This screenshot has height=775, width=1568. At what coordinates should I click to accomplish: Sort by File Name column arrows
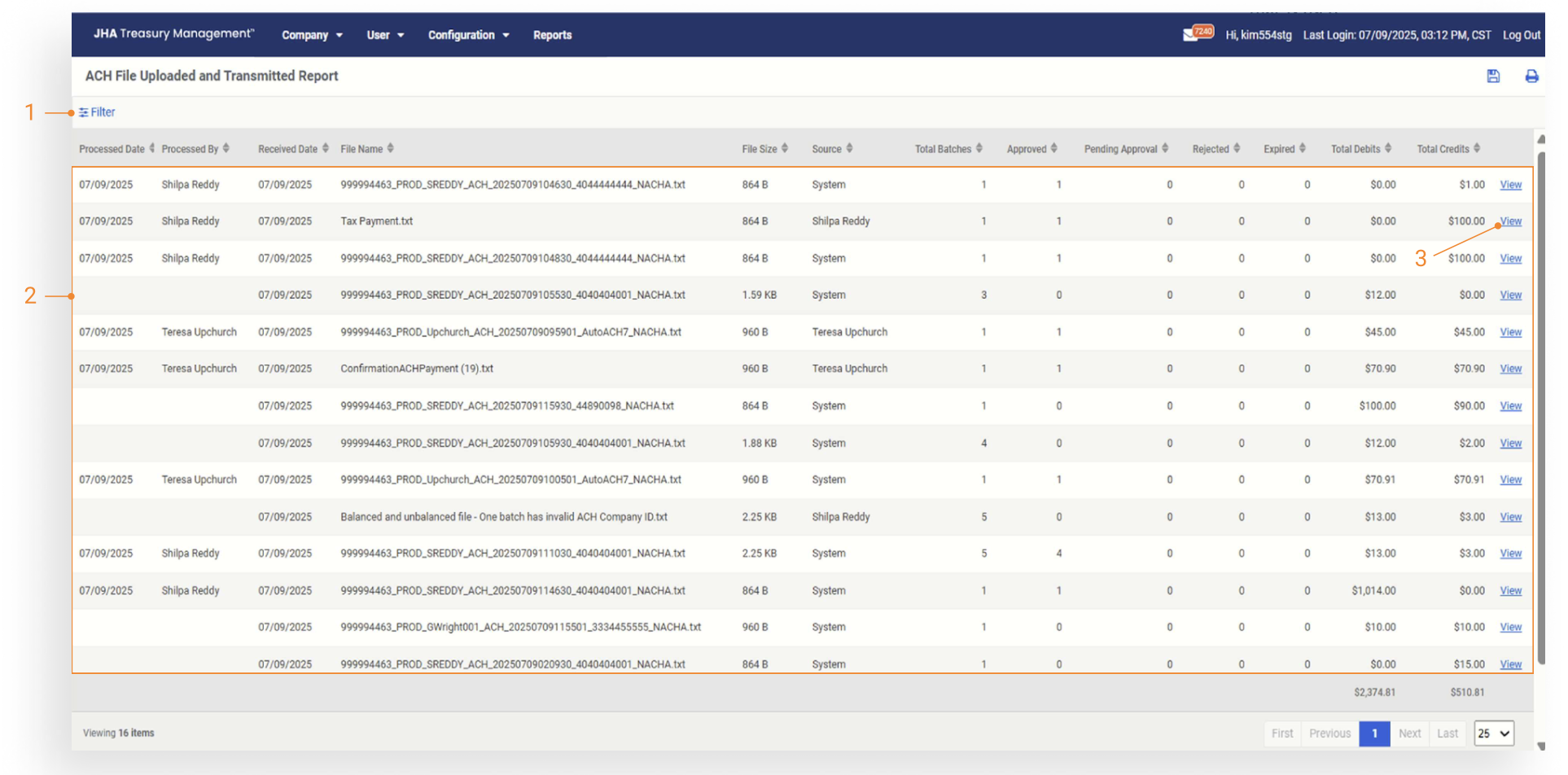point(391,148)
